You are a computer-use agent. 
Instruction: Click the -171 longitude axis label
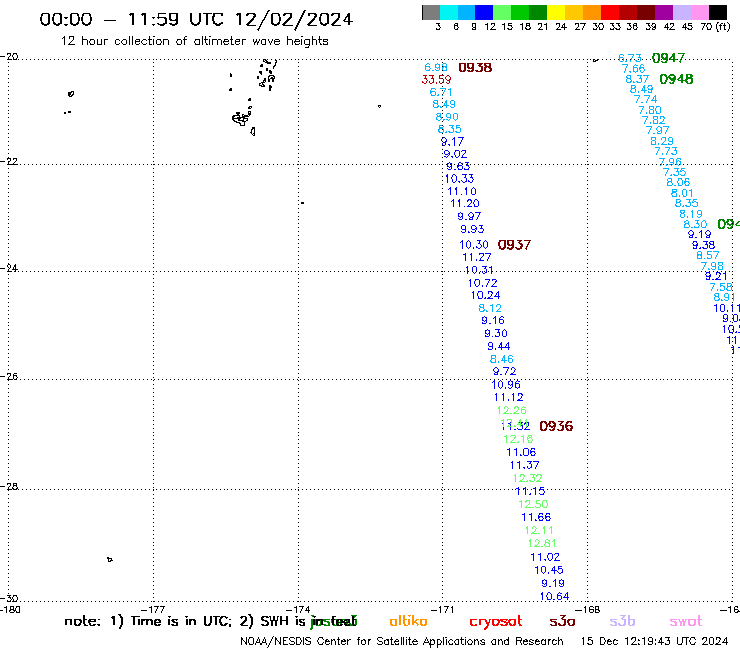[x=442, y=610]
